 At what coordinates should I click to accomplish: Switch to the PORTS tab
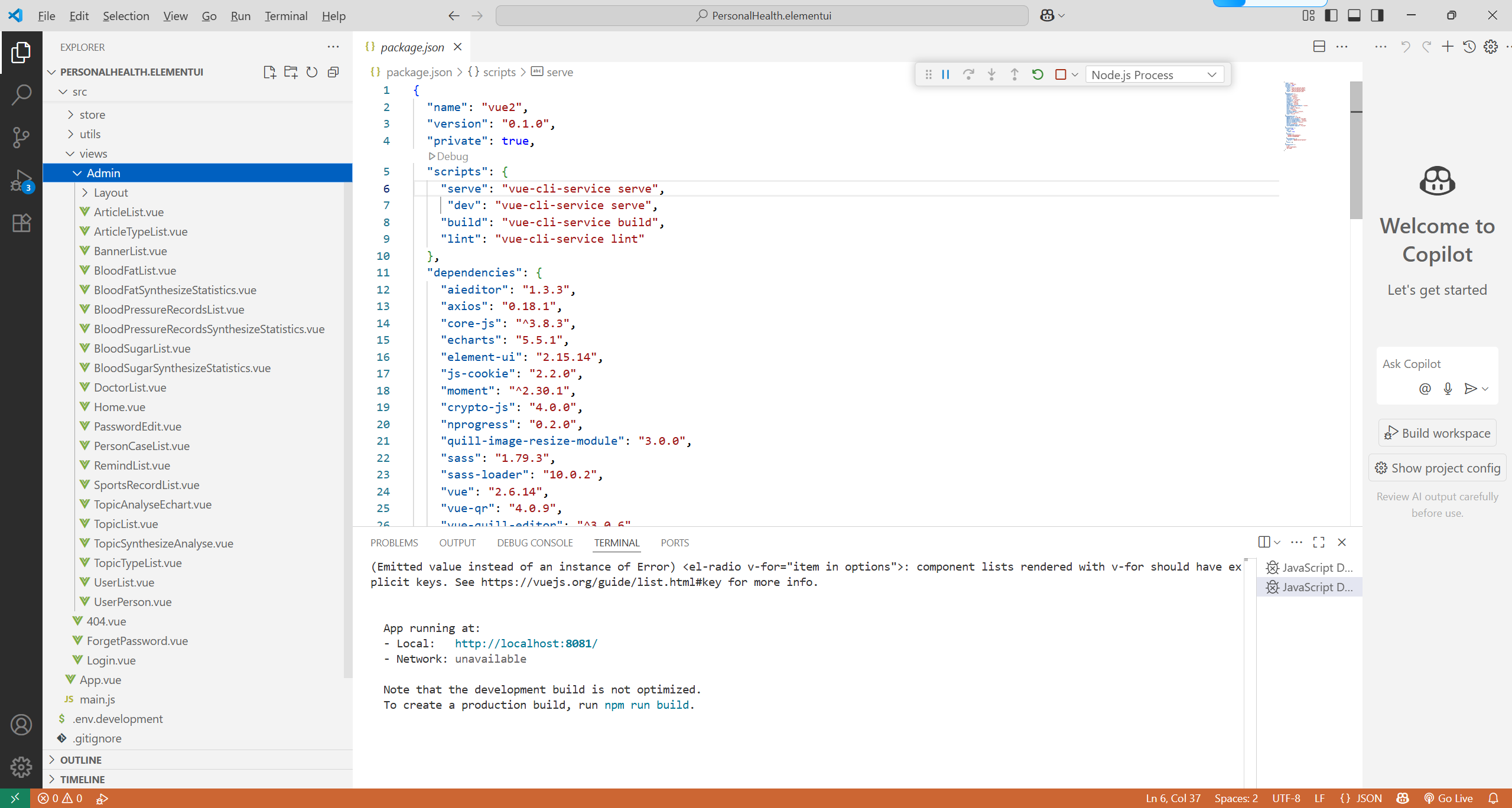pos(675,543)
